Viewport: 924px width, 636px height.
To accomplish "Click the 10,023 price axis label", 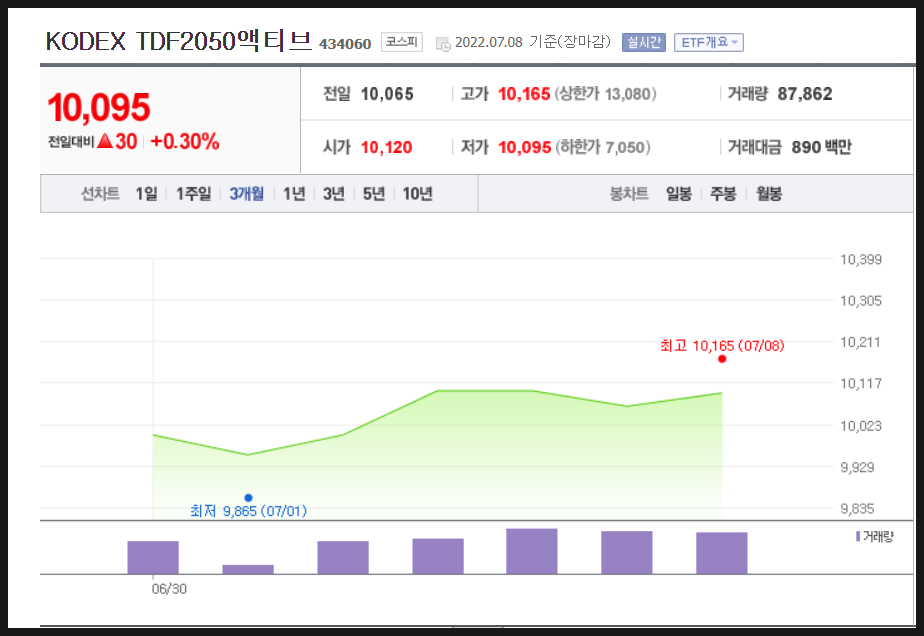I will (860, 426).
